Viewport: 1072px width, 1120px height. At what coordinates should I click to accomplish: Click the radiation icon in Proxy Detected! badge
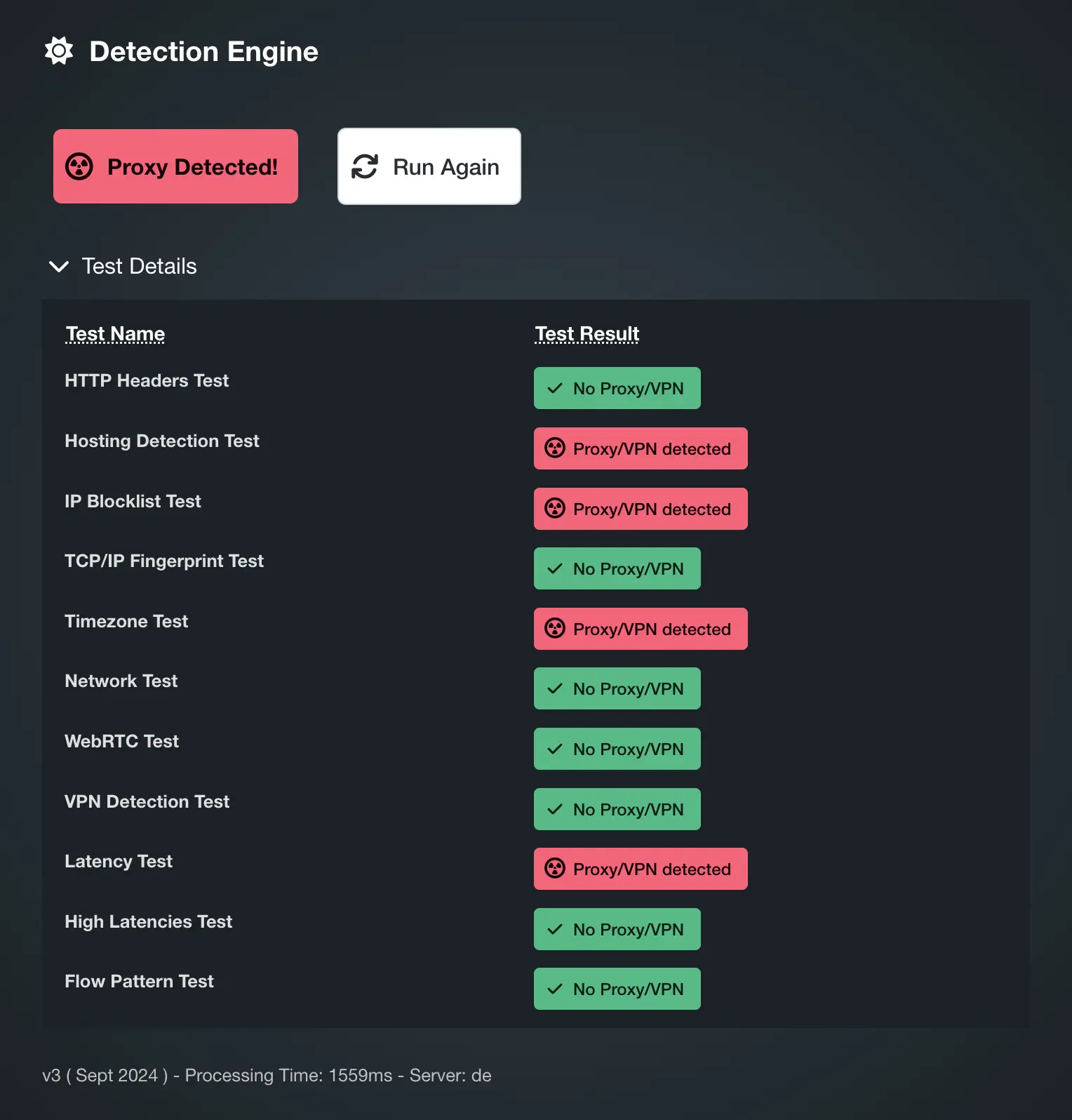(x=79, y=167)
